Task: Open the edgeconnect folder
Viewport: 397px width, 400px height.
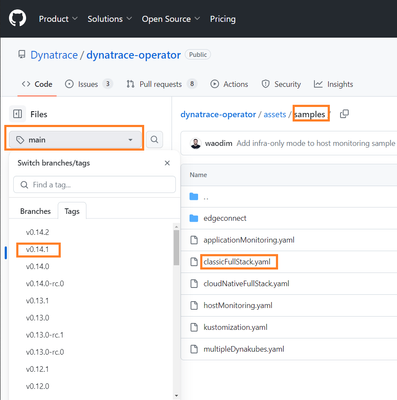Action: coord(225,218)
